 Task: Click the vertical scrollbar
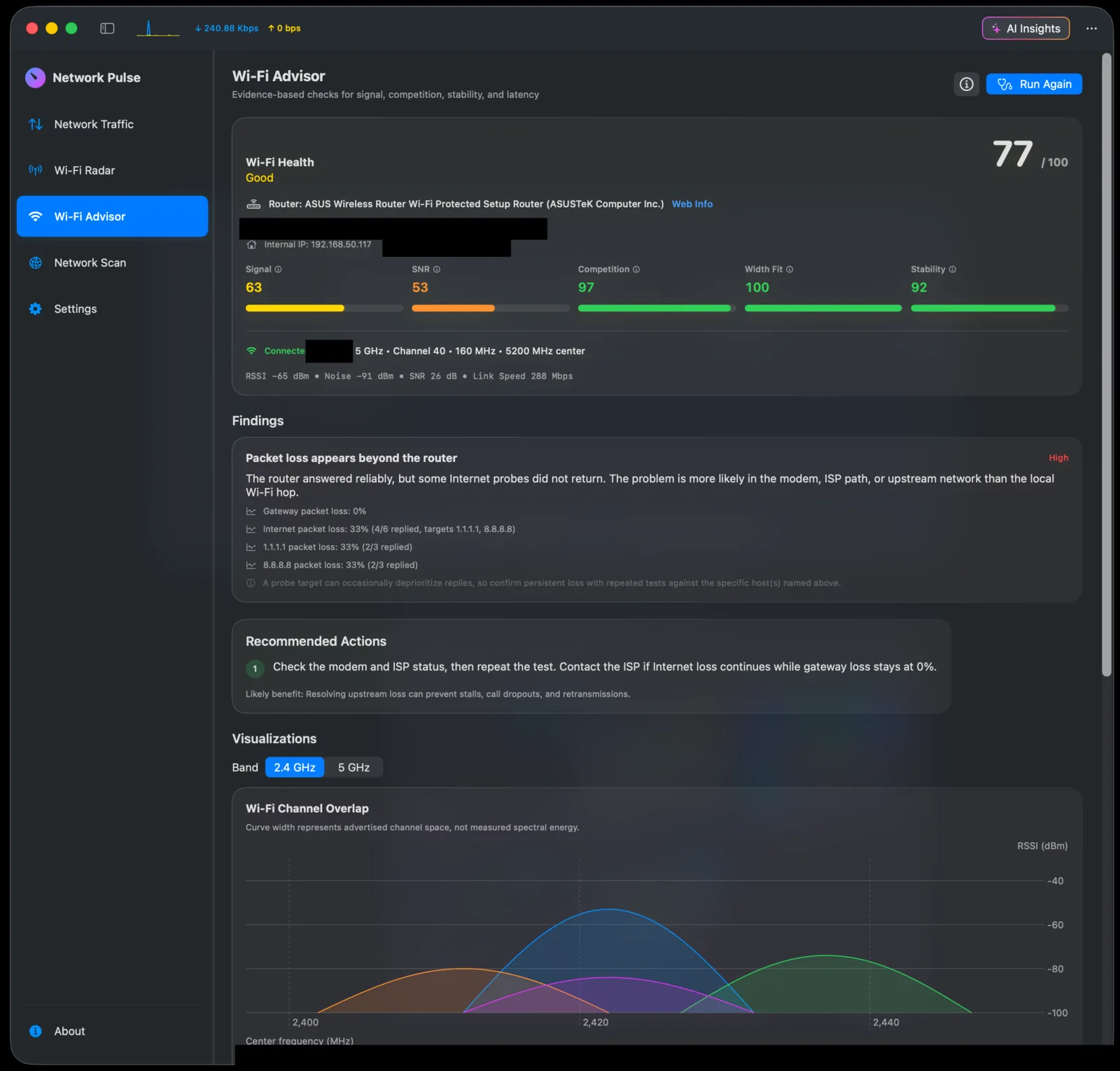1107,364
